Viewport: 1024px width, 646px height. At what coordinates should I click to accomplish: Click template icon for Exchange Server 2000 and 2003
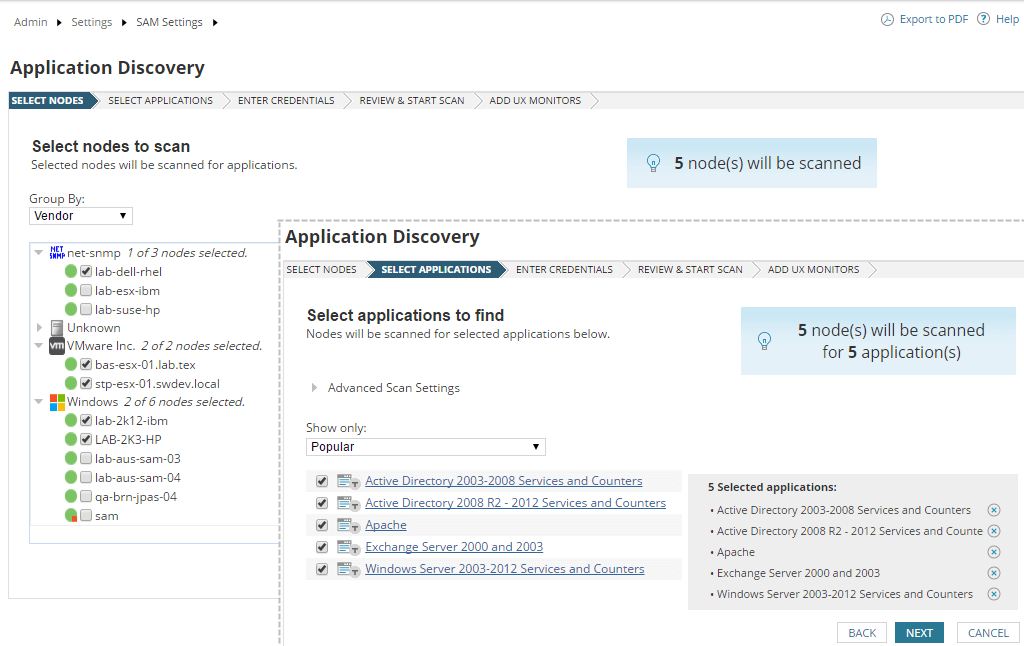pyautogui.click(x=348, y=547)
